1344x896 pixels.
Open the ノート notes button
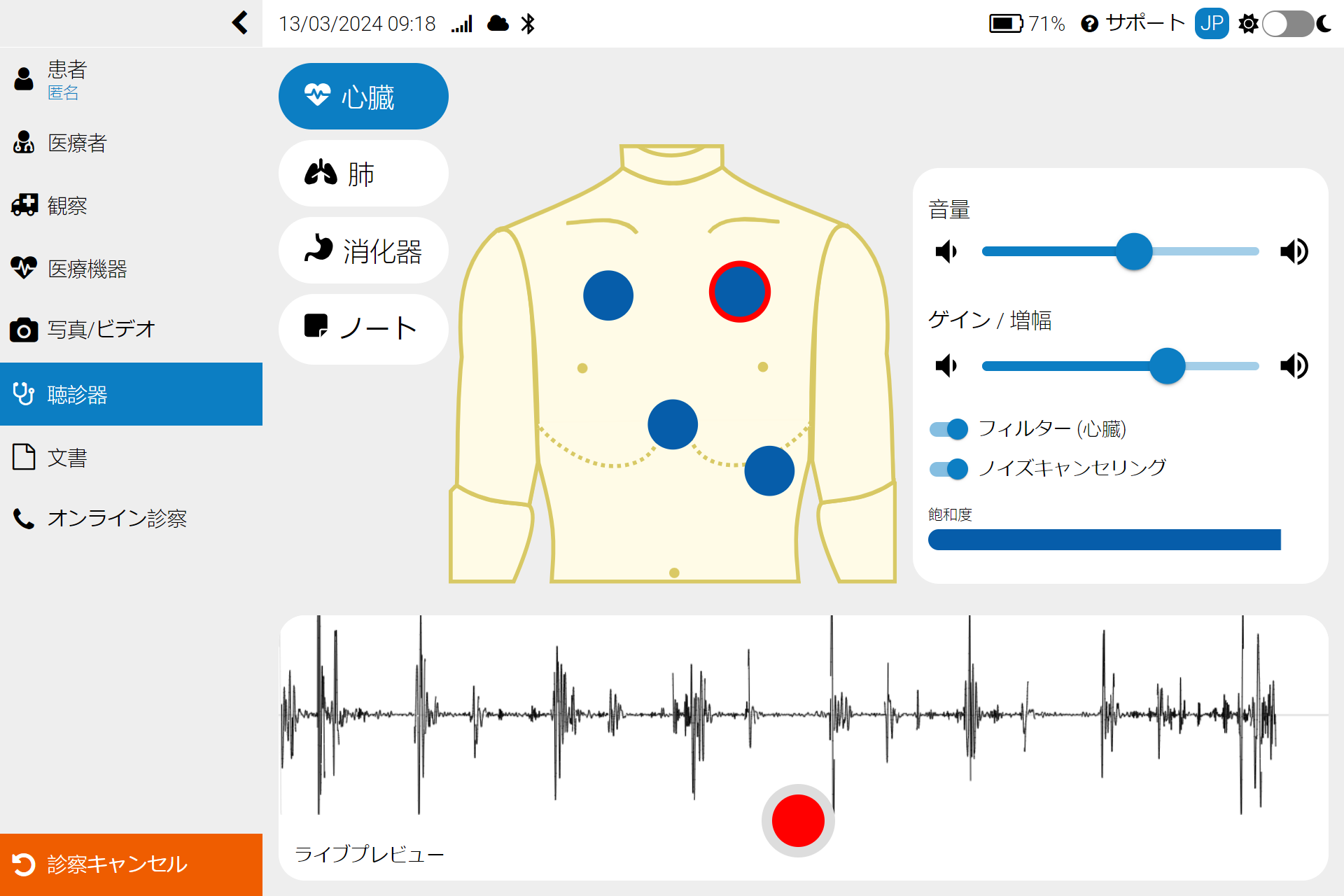pos(363,328)
